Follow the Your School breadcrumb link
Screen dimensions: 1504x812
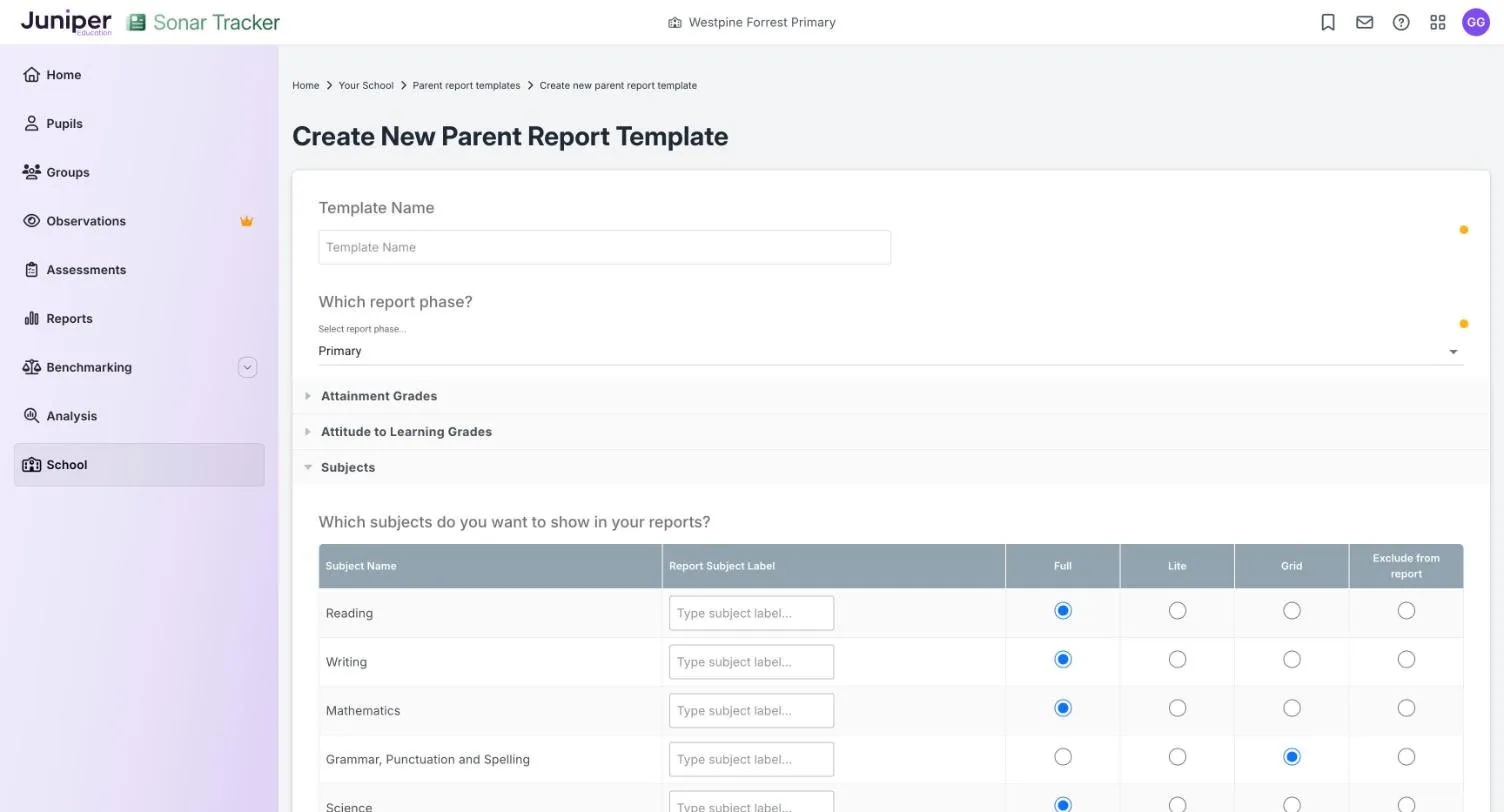click(366, 86)
